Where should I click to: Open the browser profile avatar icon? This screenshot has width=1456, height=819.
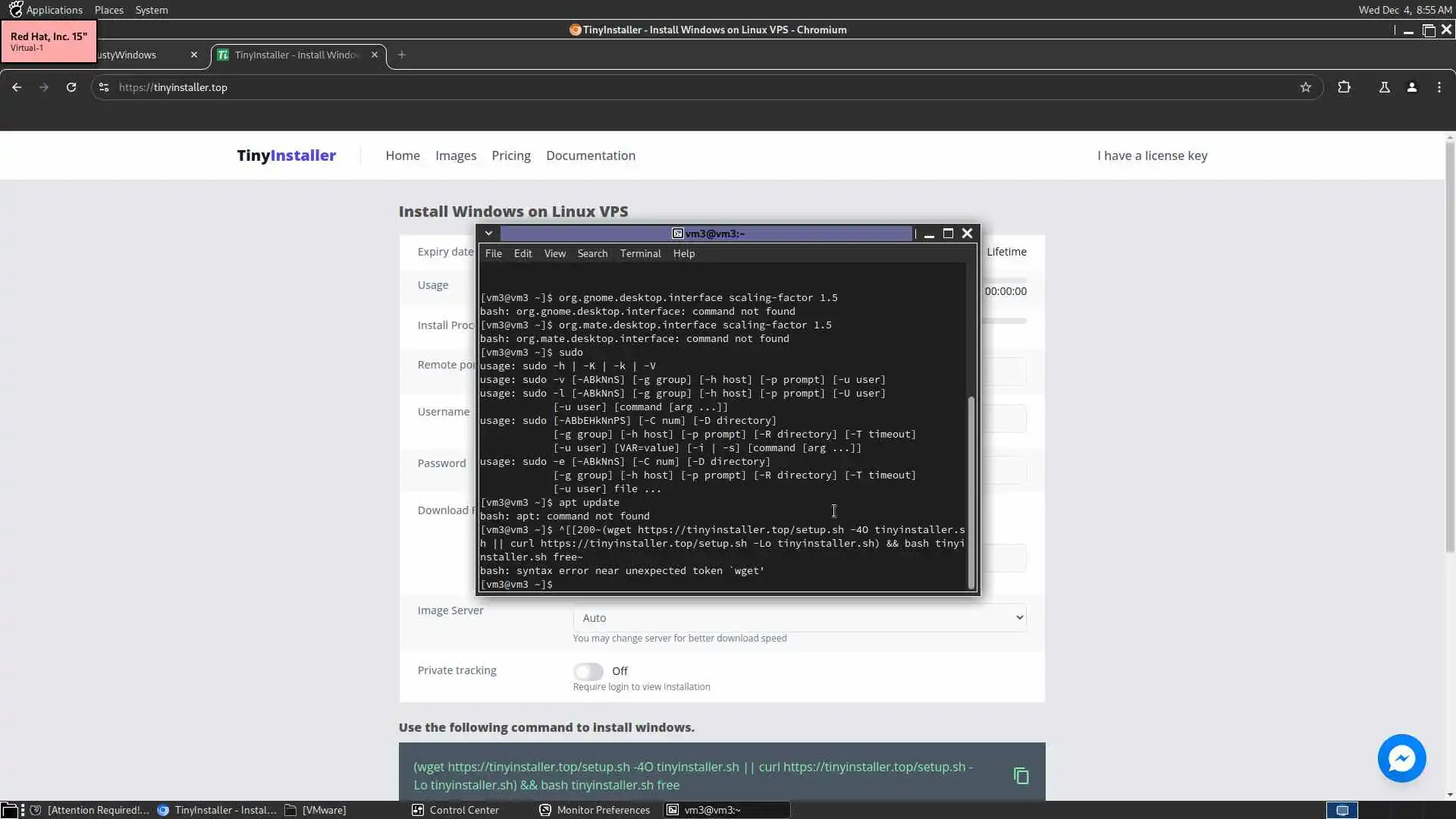[x=1411, y=87]
